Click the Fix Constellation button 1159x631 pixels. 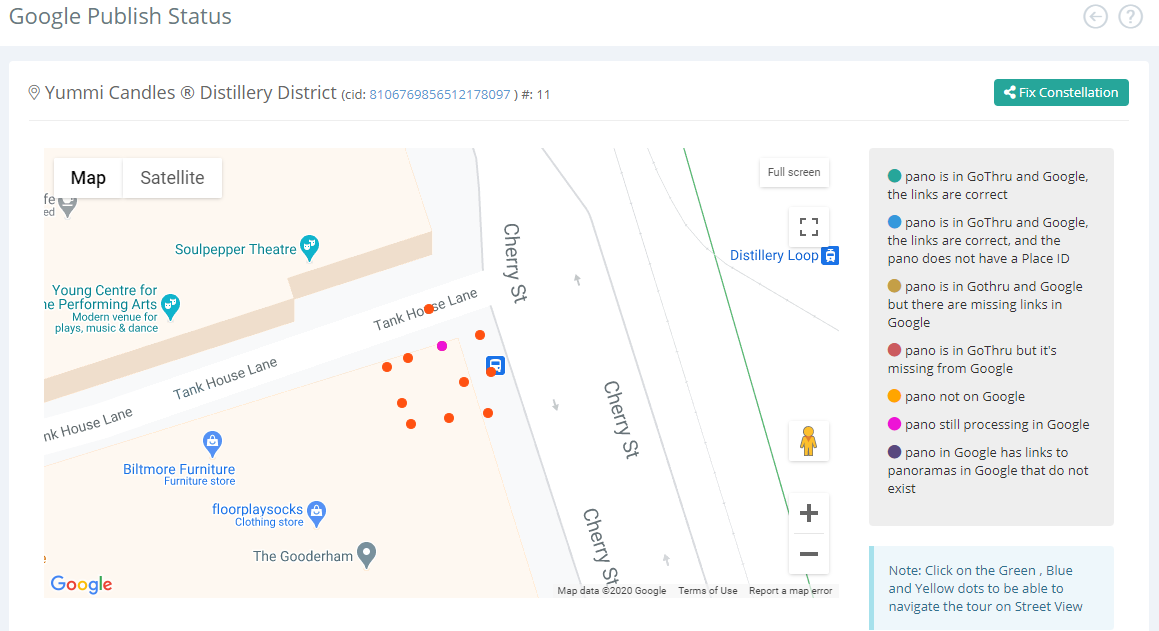pos(1061,92)
